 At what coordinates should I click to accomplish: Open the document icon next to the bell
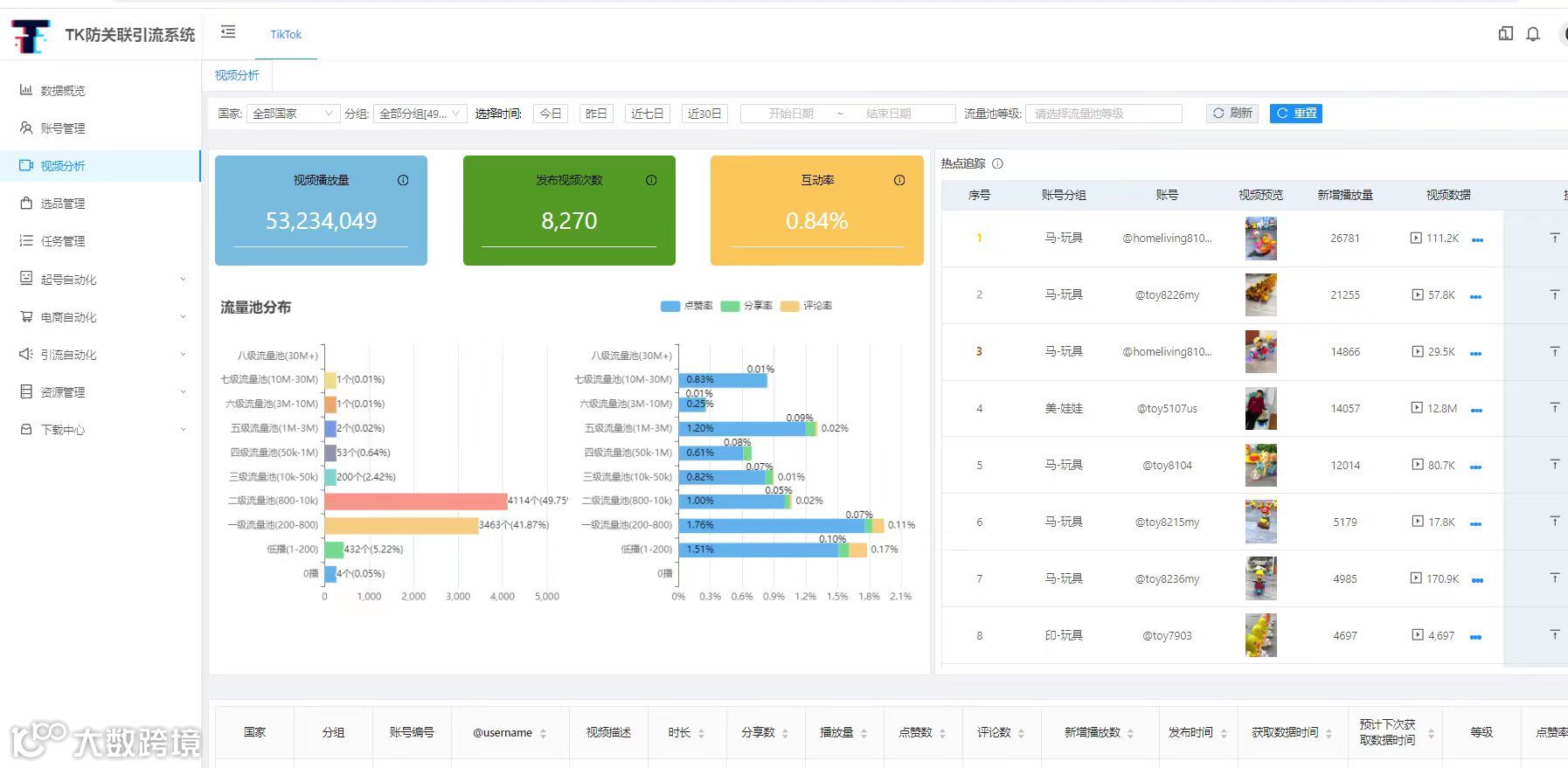pyautogui.click(x=1506, y=34)
